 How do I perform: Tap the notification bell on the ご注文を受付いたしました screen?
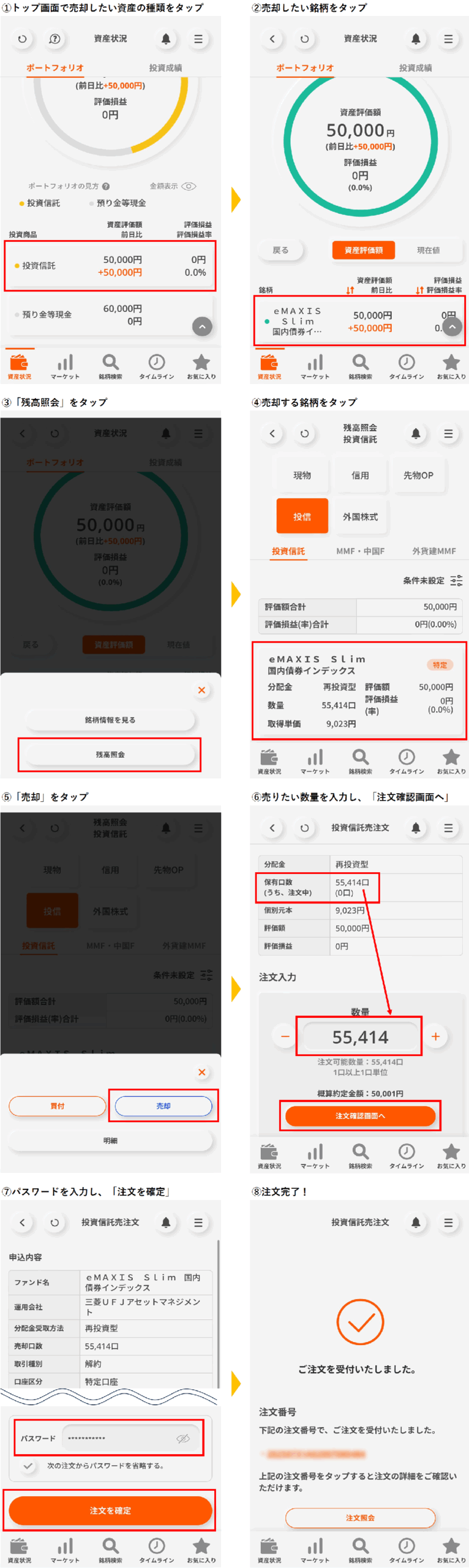[416, 1223]
